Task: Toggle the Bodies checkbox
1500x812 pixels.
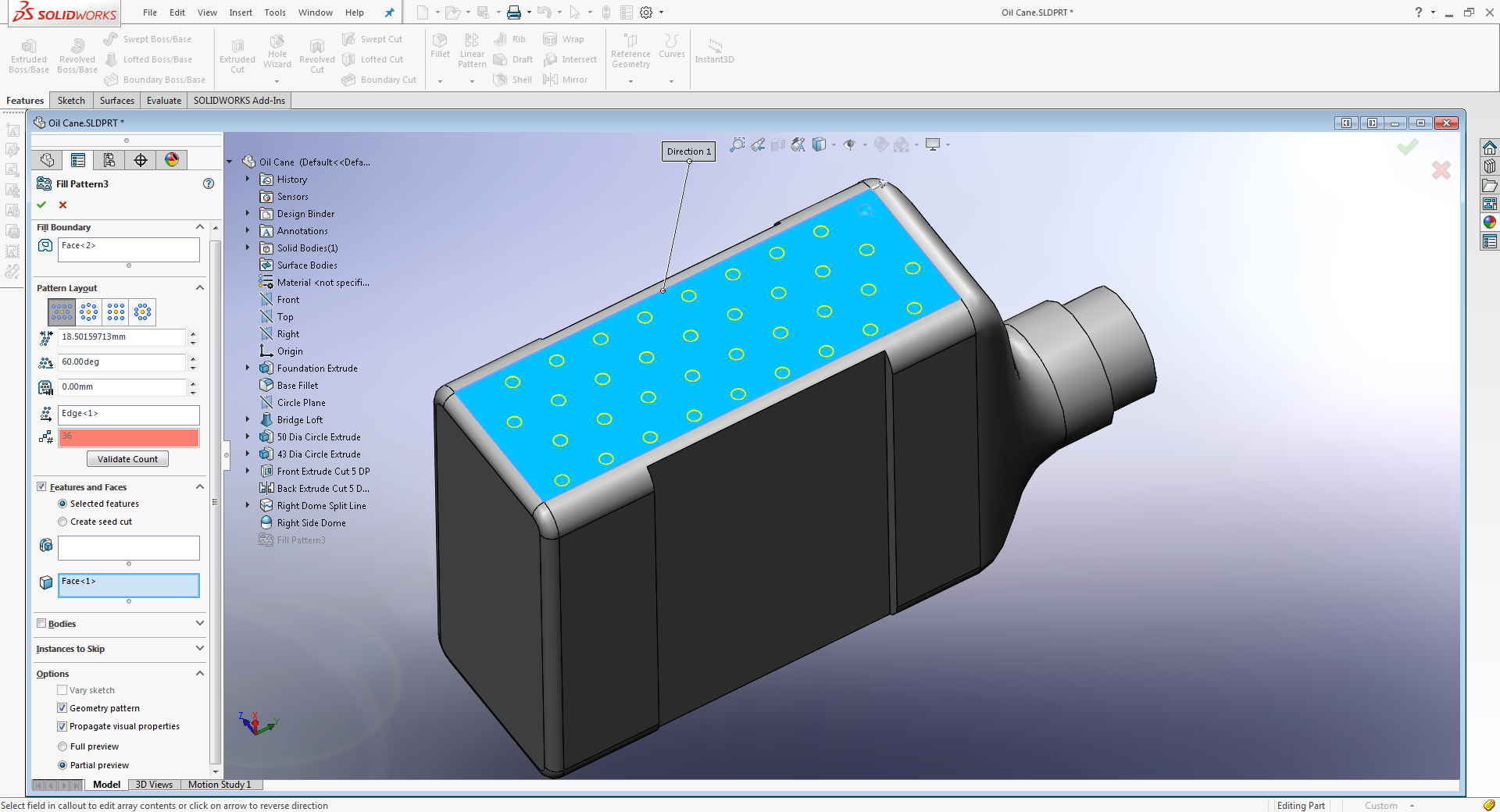Action: pos(41,623)
